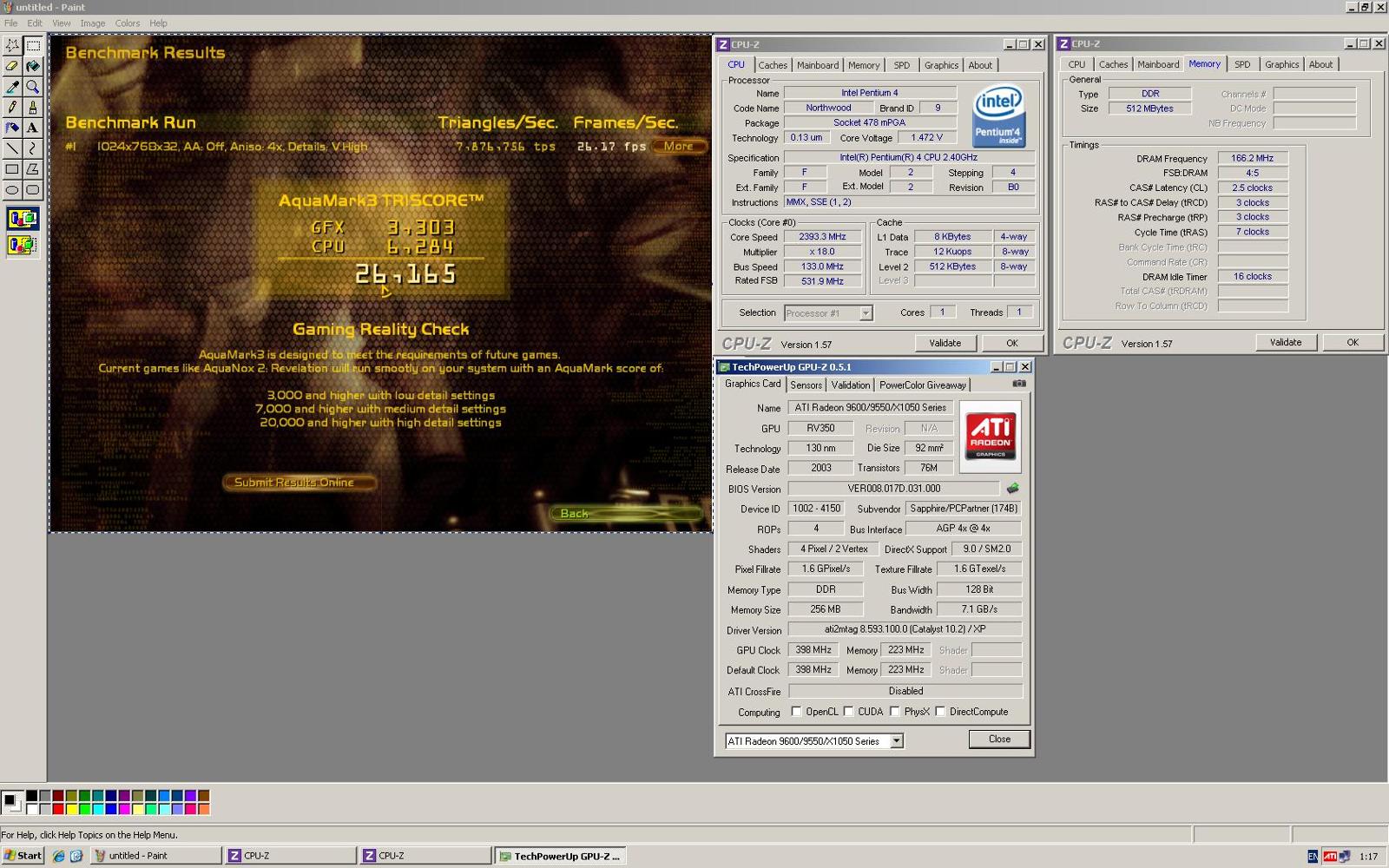Pick the Rectangle shape tool
The height and width of the screenshot is (868, 1389).
click(12, 170)
